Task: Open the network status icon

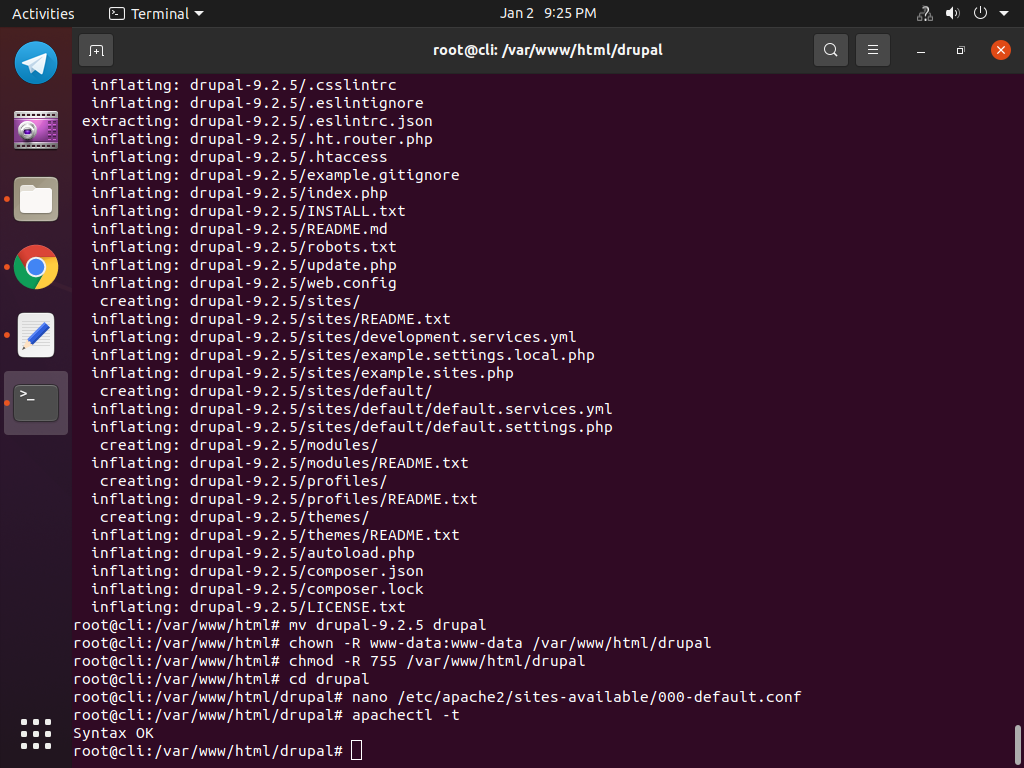Action: coord(925,14)
